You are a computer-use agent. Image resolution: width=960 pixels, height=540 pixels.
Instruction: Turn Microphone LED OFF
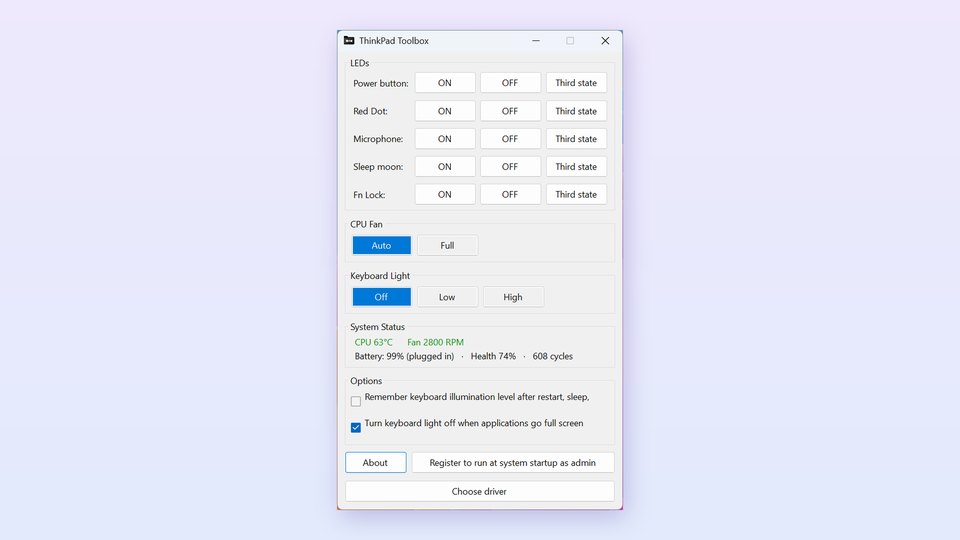(x=510, y=139)
